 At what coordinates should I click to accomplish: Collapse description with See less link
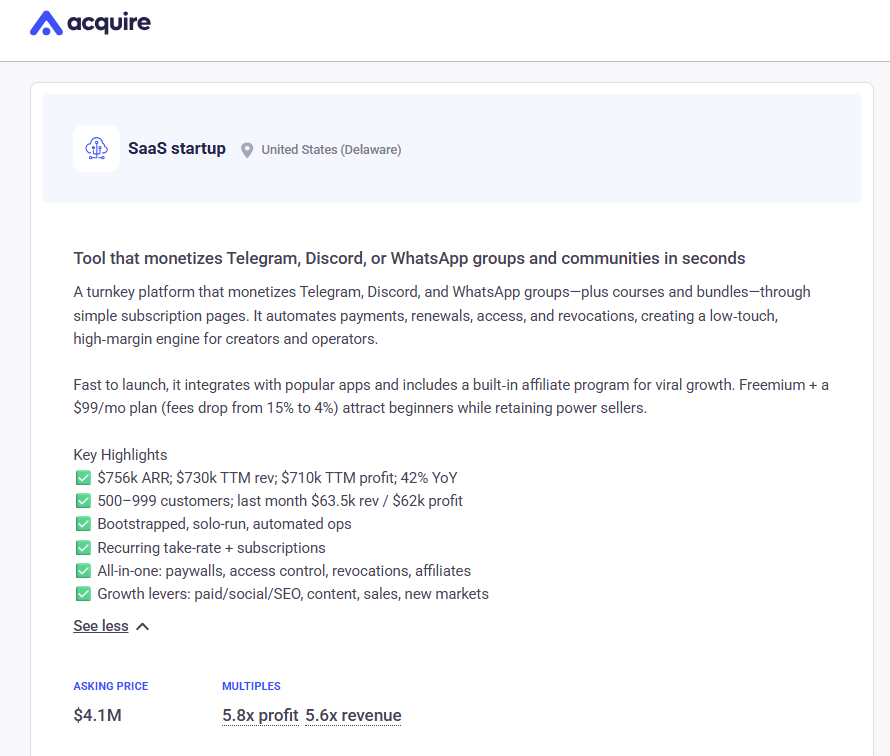101,626
